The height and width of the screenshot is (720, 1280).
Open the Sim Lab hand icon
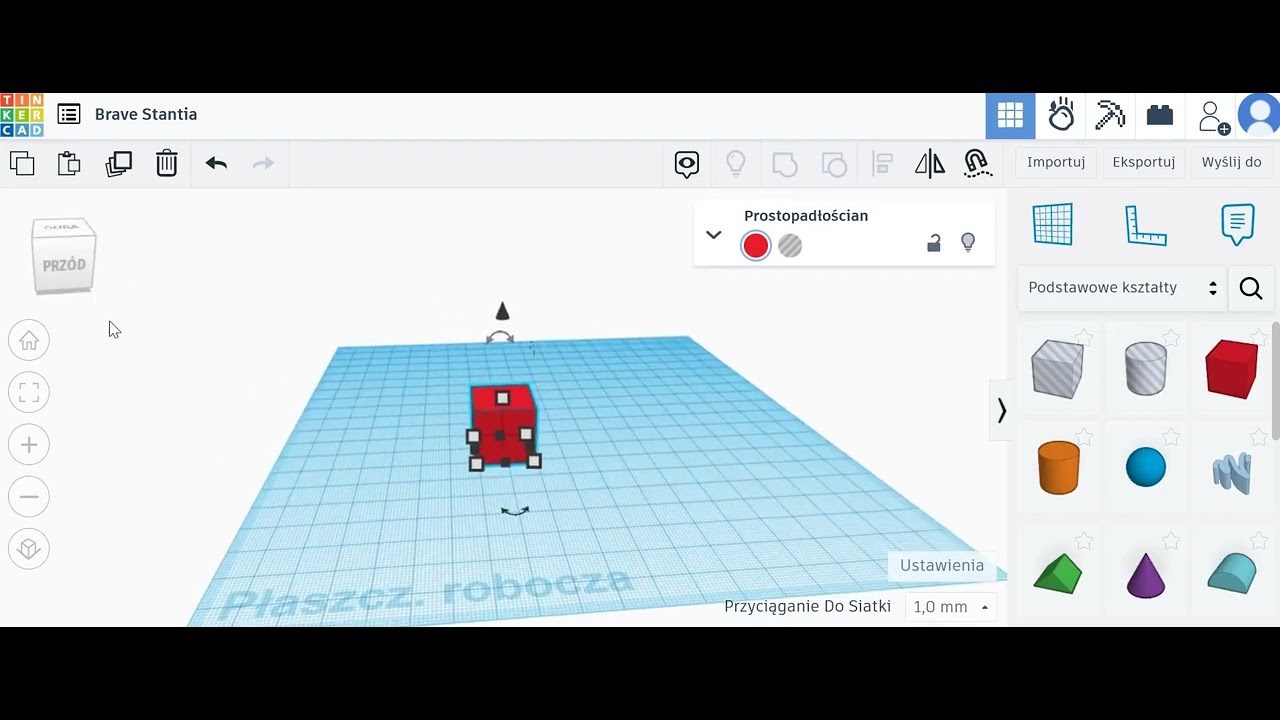pos(1061,115)
